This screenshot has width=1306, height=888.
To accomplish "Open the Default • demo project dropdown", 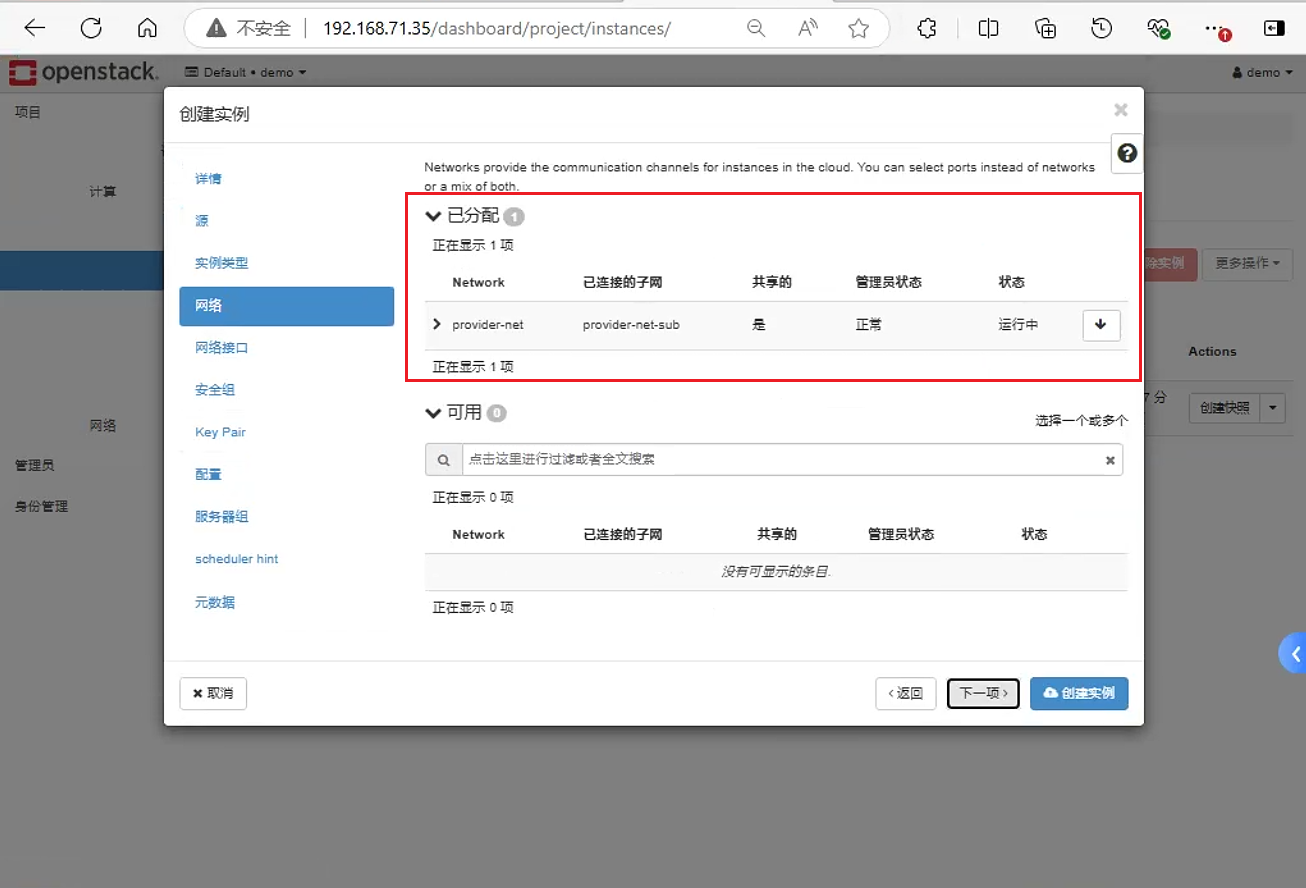I will [x=245, y=72].
